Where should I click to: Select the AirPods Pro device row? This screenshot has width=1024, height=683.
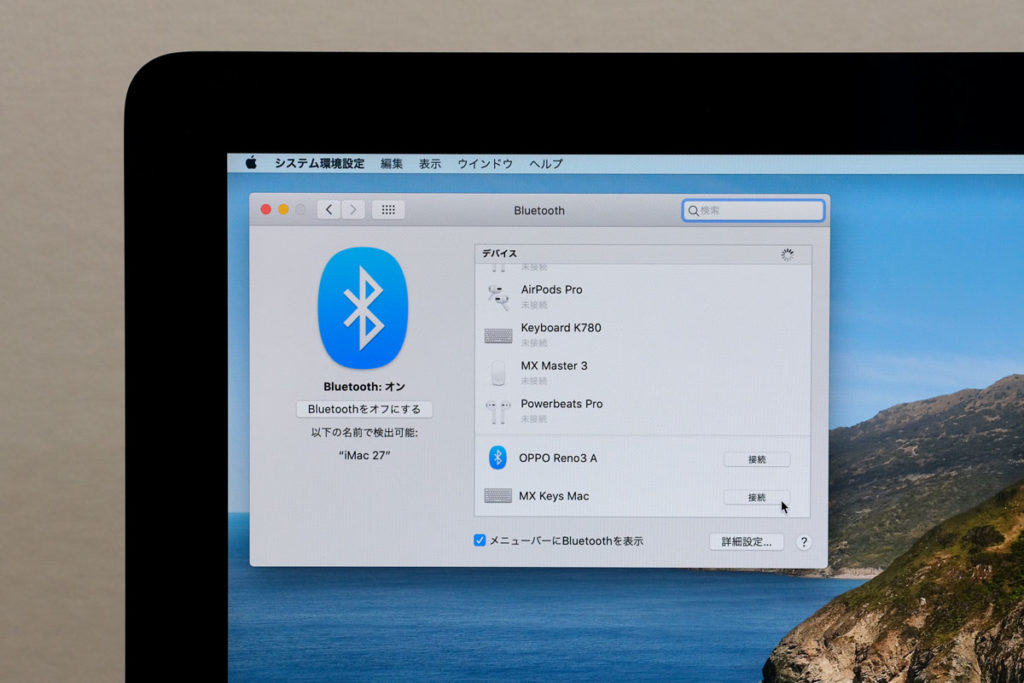(643, 296)
